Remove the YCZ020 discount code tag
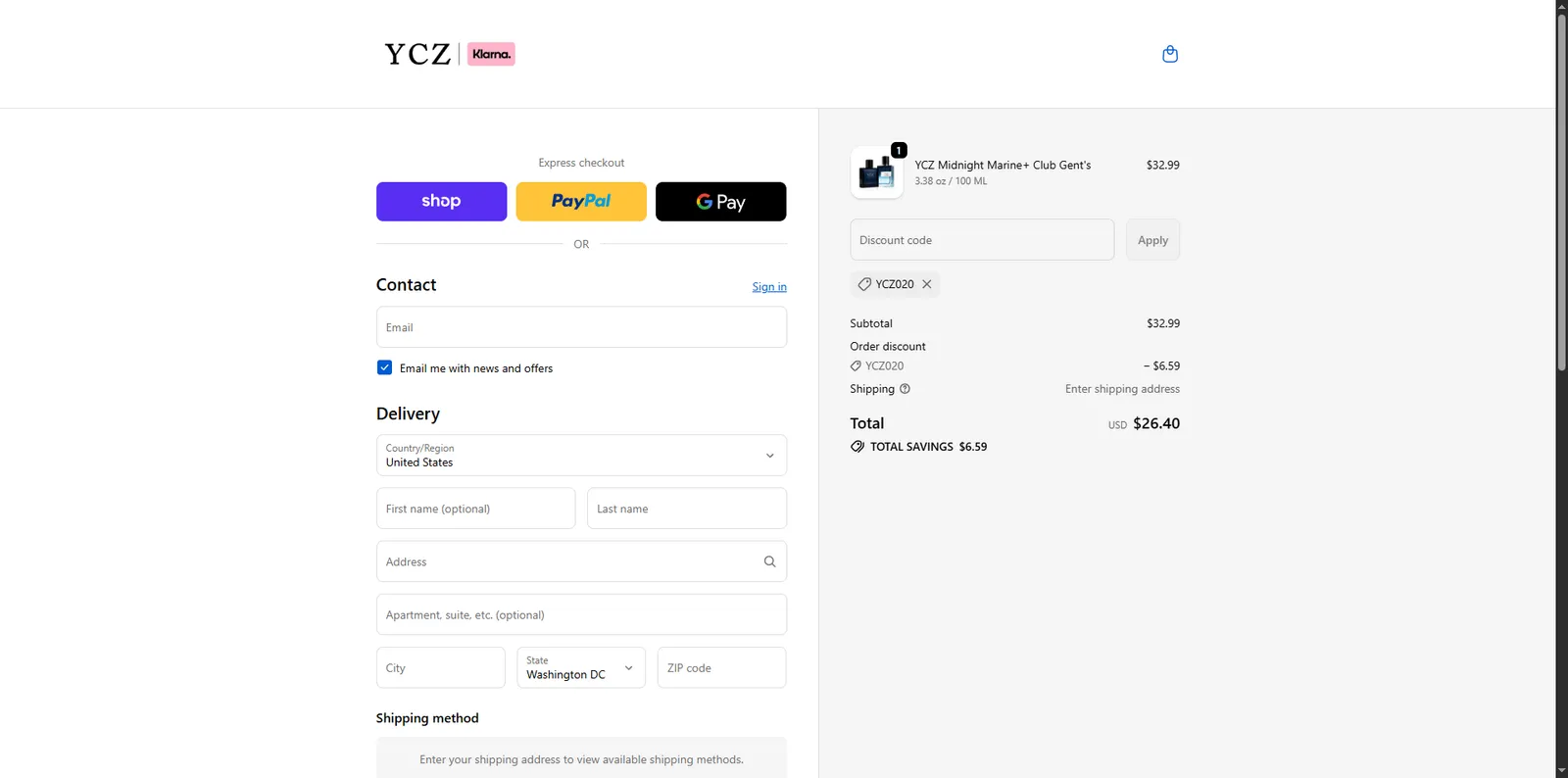This screenshot has width=1568, height=778. [x=927, y=284]
